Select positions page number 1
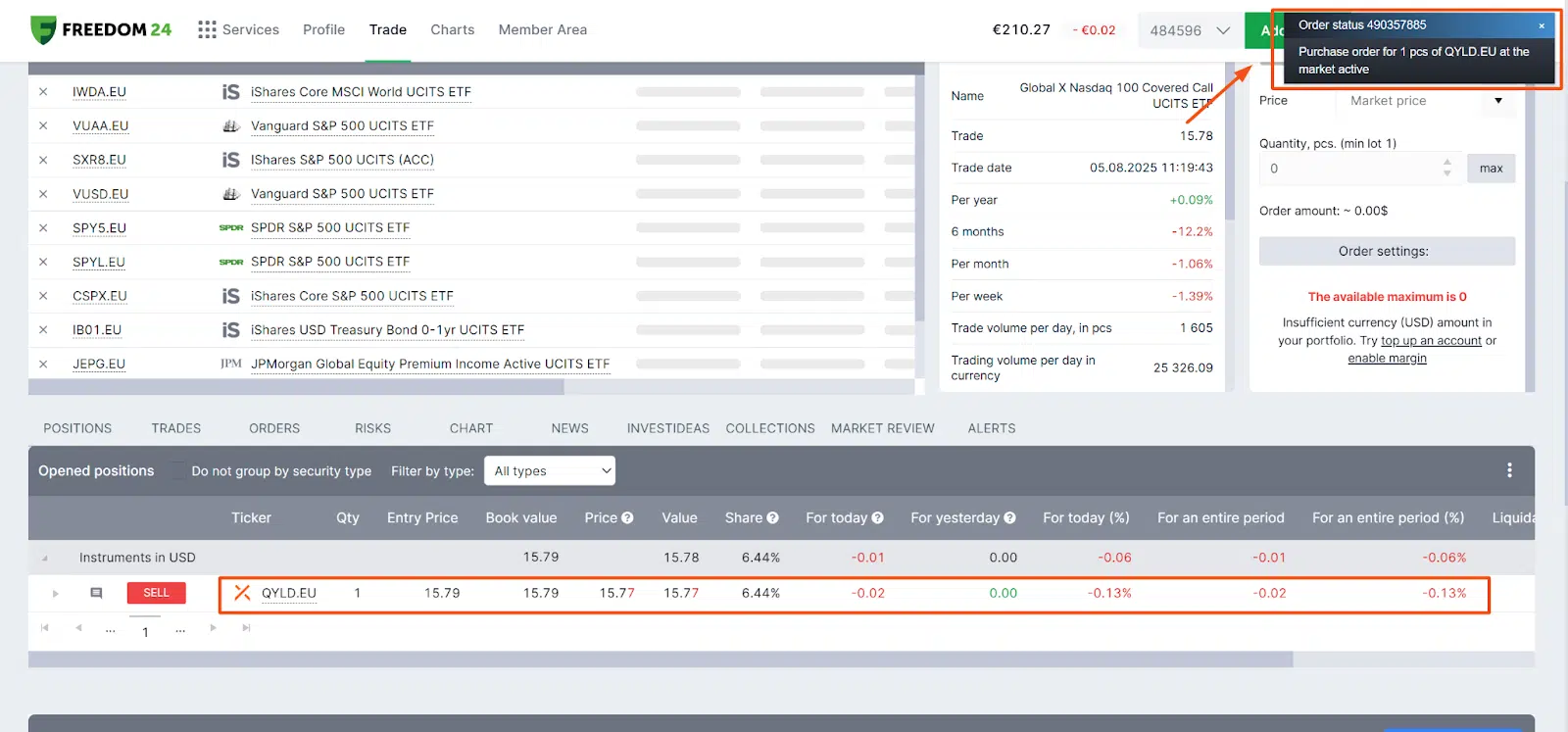The height and width of the screenshot is (732, 1568). click(x=145, y=631)
